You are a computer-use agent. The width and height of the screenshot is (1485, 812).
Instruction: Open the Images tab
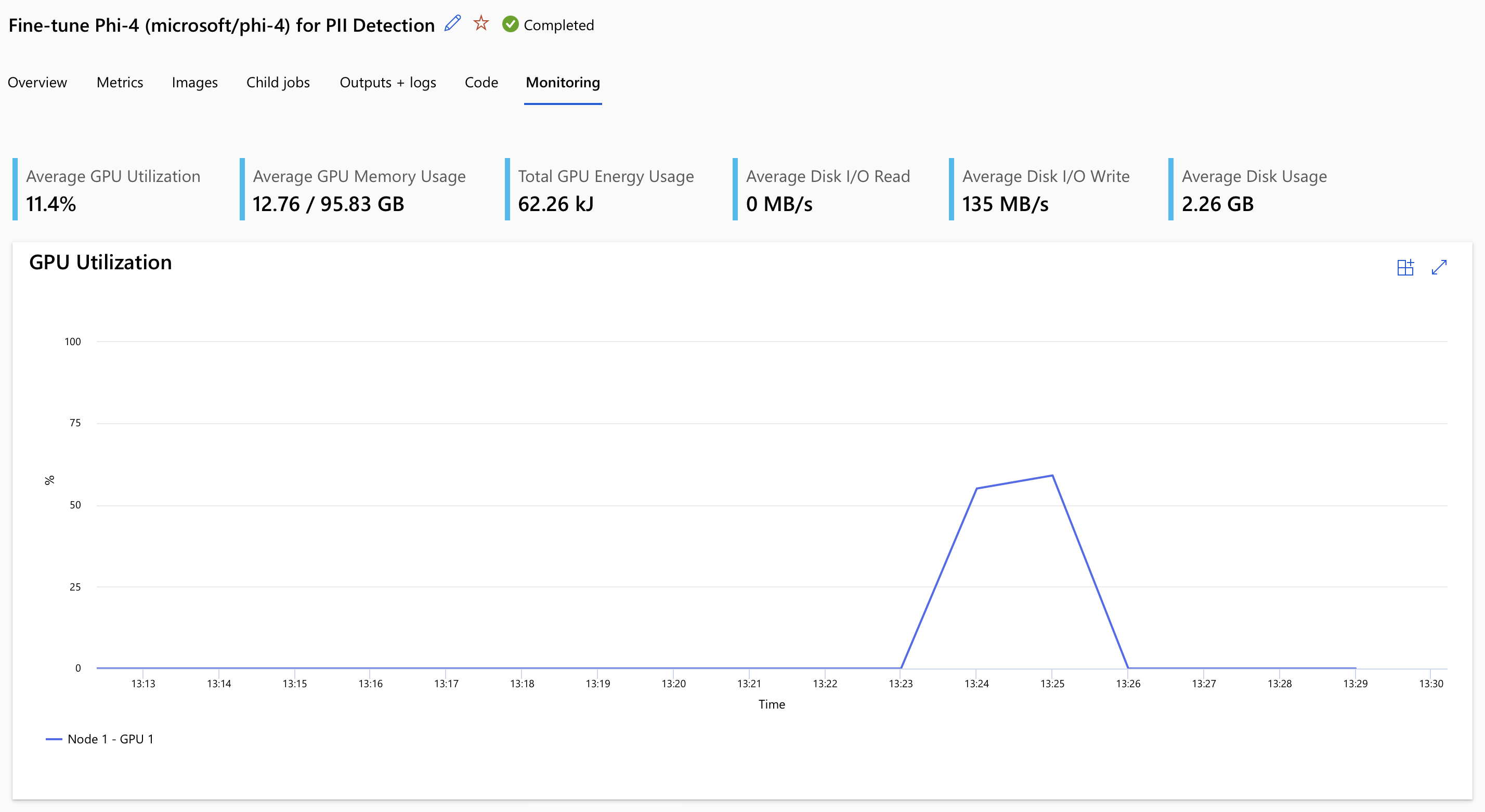[x=194, y=83]
